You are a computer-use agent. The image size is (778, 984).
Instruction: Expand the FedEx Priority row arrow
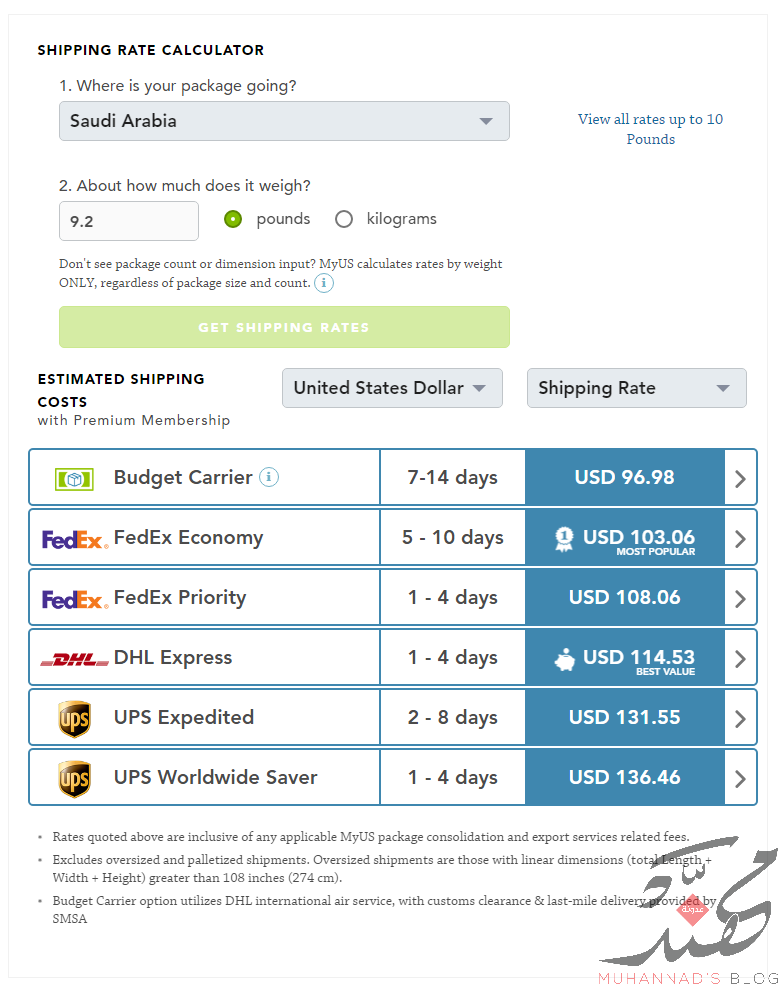740,599
